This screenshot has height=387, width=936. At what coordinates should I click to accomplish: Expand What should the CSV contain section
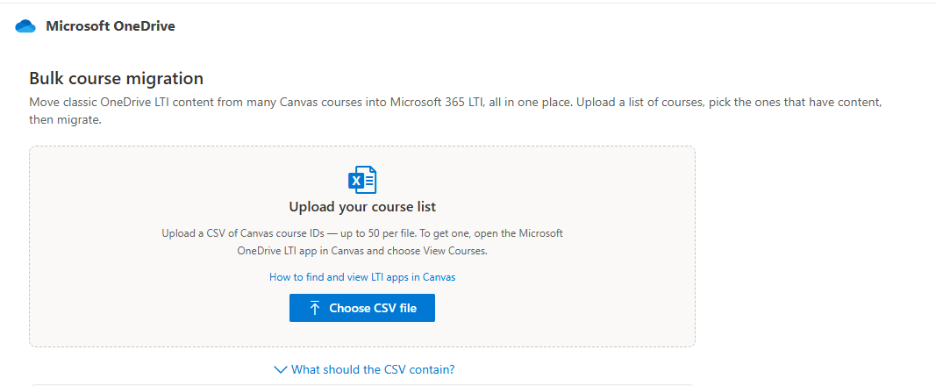pos(364,370)
